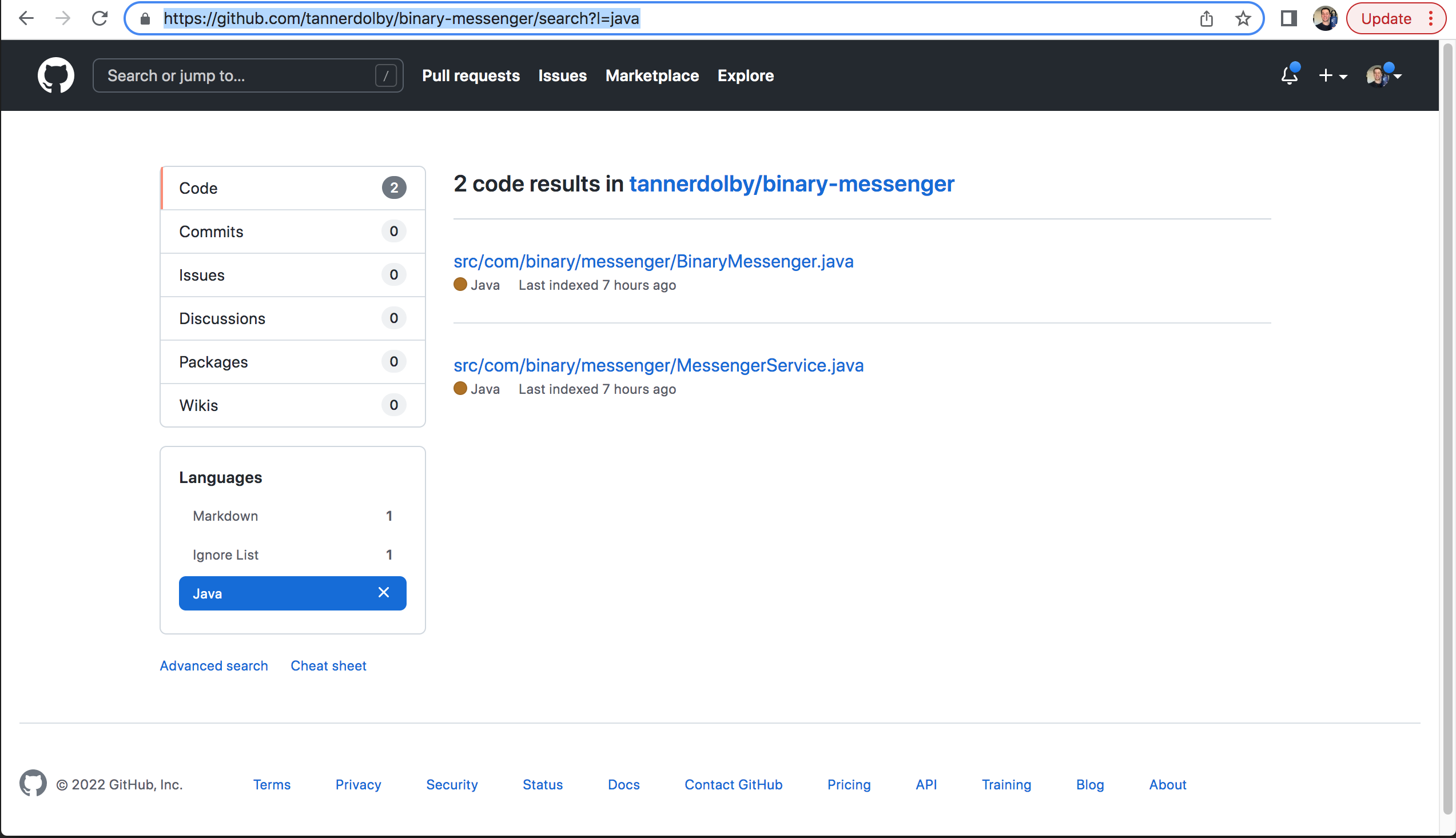Remove the Java language filter

pyautogui.click(x=383, y=593)
